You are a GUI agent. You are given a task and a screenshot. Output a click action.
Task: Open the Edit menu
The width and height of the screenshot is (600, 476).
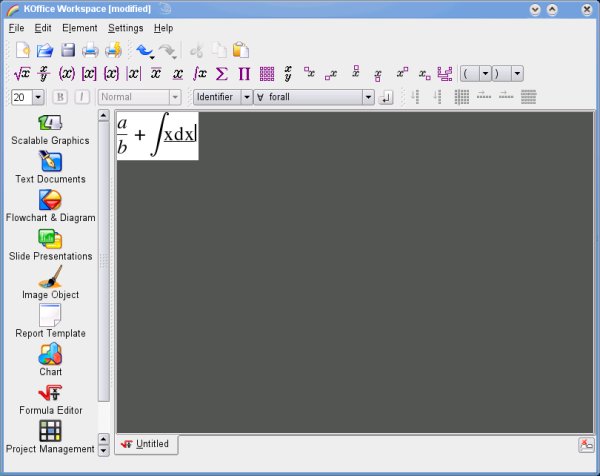[x=43, y=28]
